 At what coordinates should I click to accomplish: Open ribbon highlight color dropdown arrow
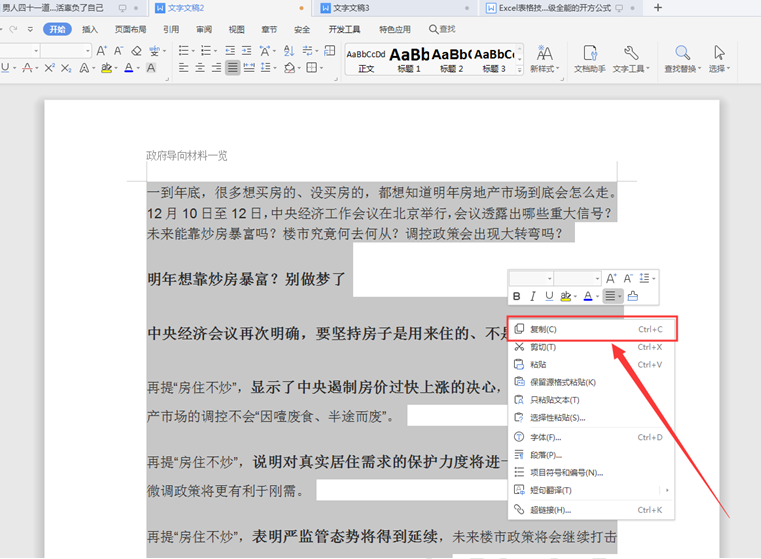tap(116, 68)
